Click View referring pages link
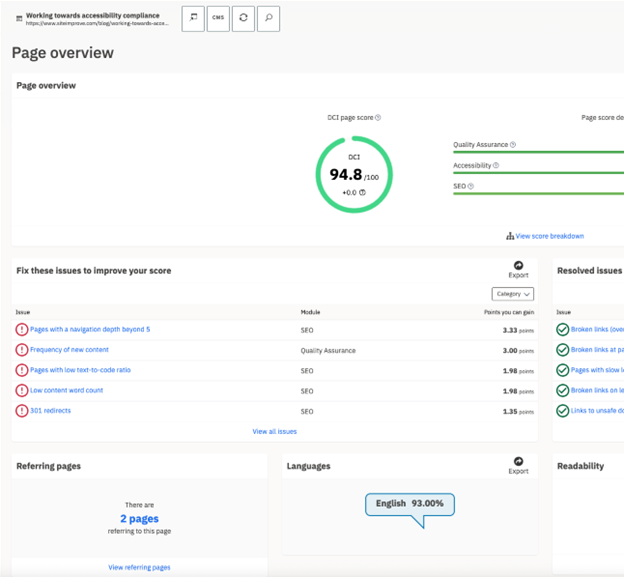This screenshot has width=624, height=577. tap(139, 567)
